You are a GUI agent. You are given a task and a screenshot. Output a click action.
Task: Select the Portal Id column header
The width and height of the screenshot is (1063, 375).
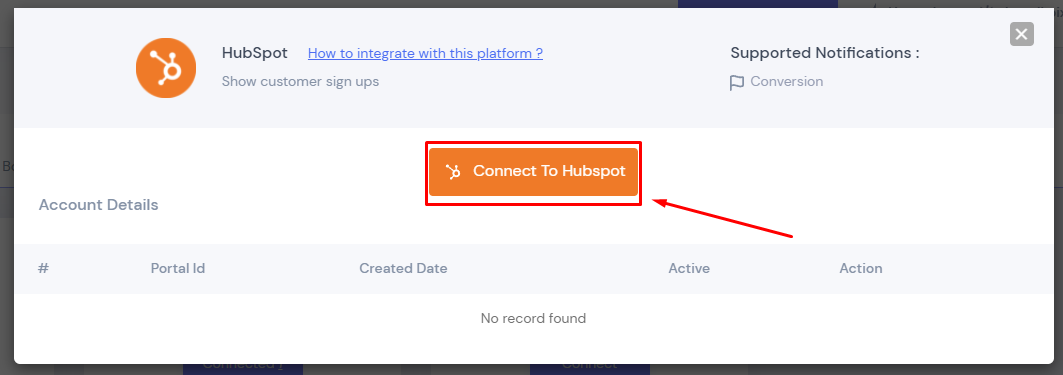click(178, 269)
